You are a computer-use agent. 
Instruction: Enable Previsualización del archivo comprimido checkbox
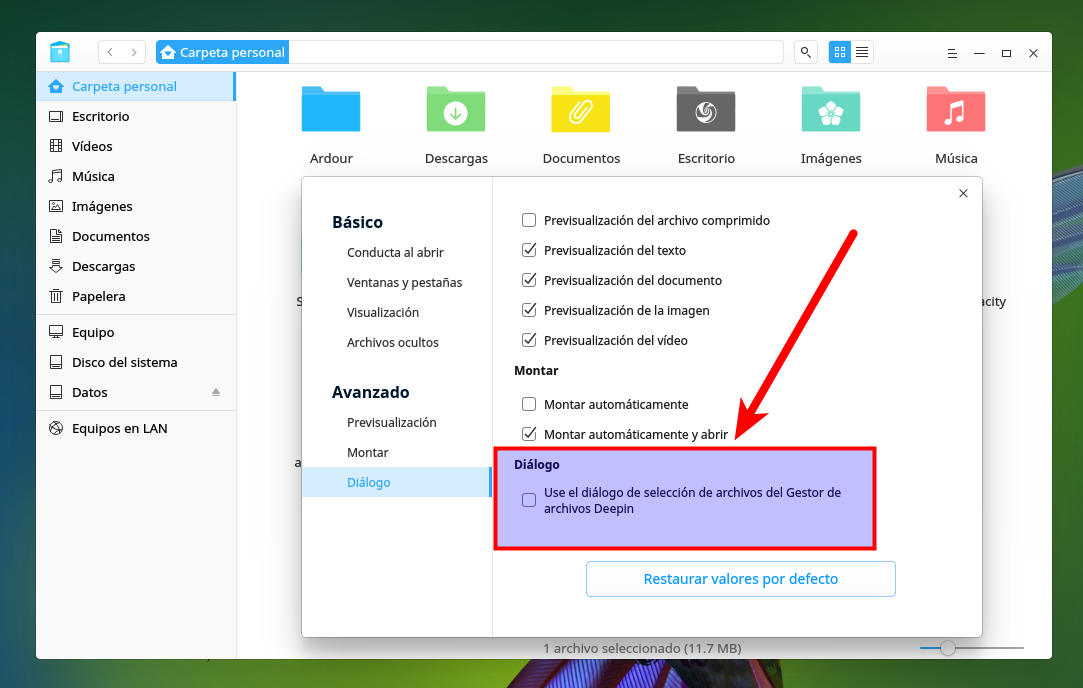tap(529, 220)
